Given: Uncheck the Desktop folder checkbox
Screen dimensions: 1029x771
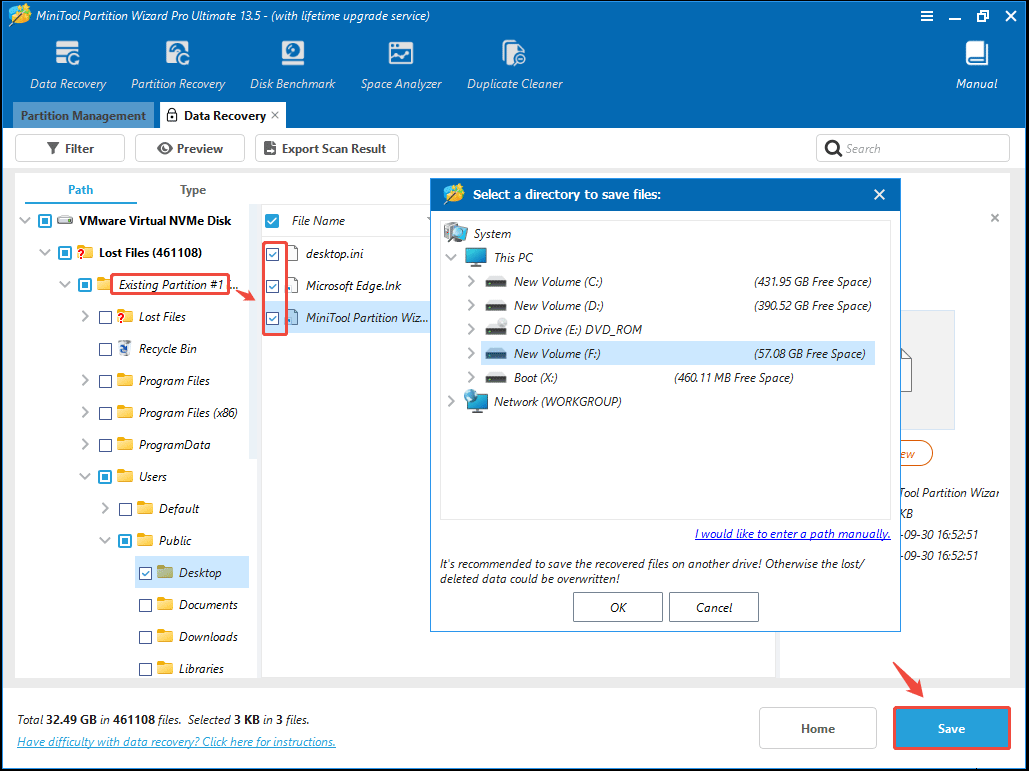Looking at the screenshot, I should 145,572.
